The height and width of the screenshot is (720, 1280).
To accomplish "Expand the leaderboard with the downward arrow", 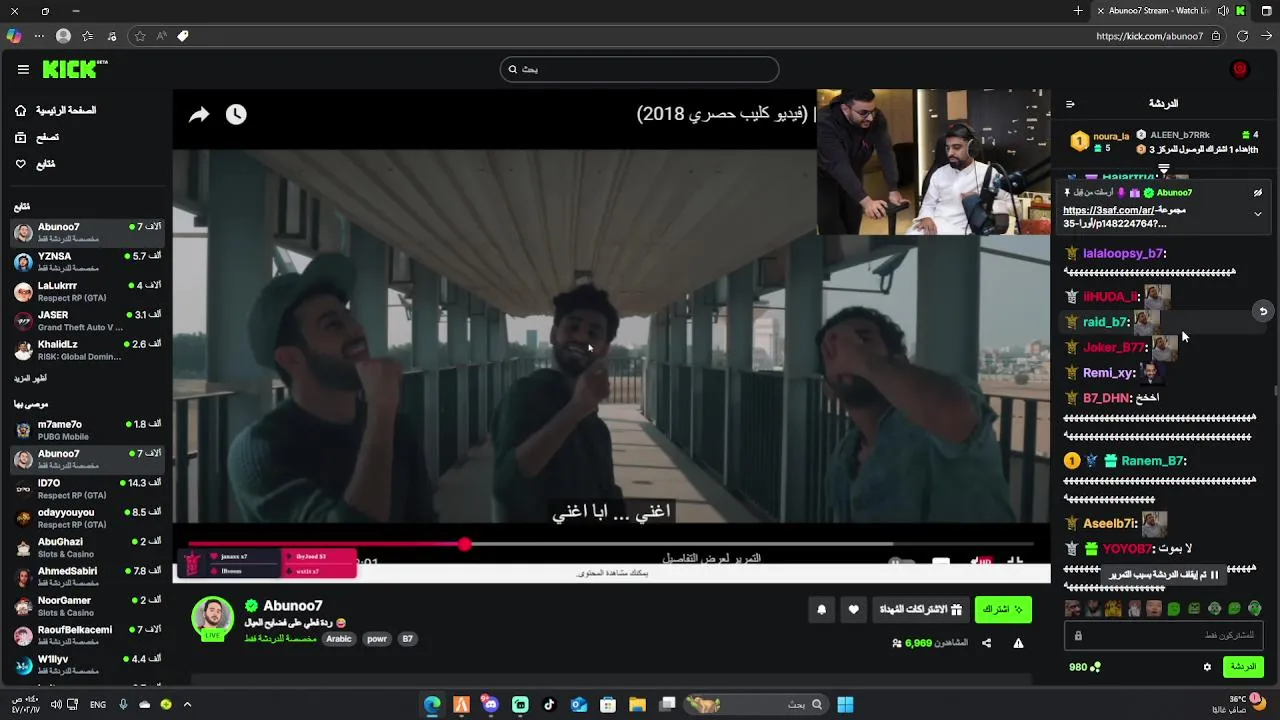I will (1163, 169).
